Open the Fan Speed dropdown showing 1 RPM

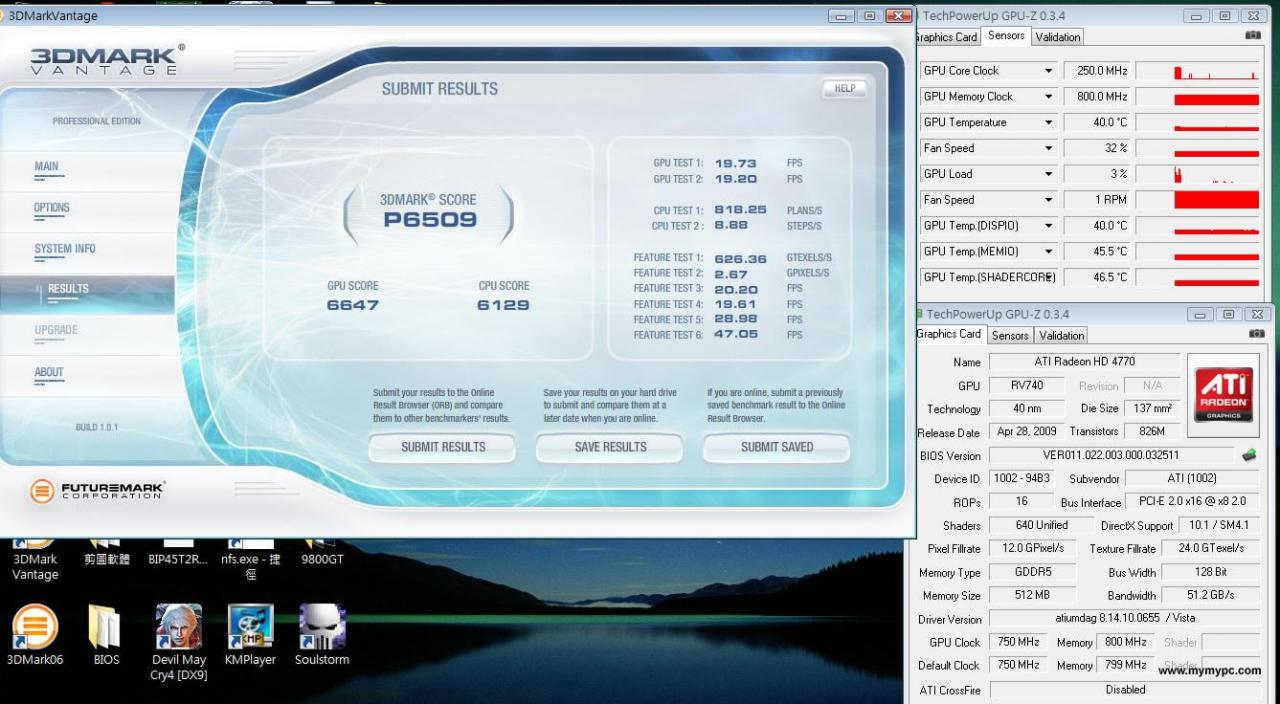[x=1049, y=200]
